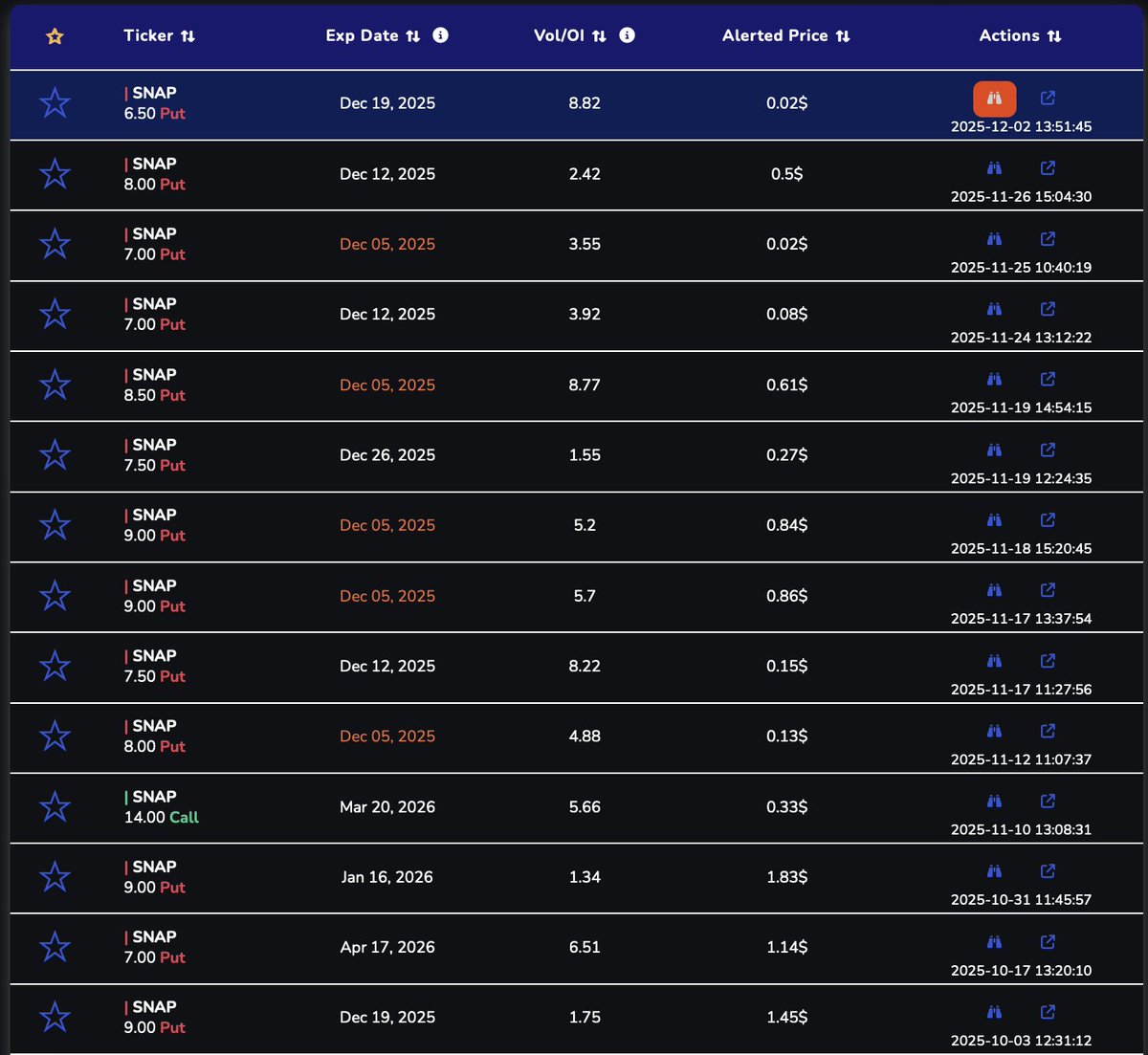Click the alerted price 0.5$
Image resolution: width=1148 pixels, height=1055 pixels.
point(787,174)
